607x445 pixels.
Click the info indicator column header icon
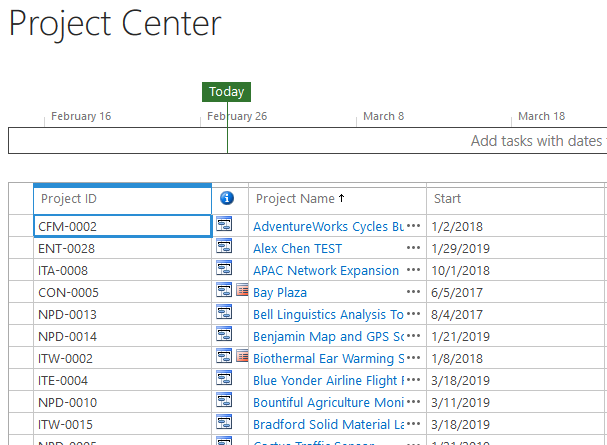click(x=227, y=198)
